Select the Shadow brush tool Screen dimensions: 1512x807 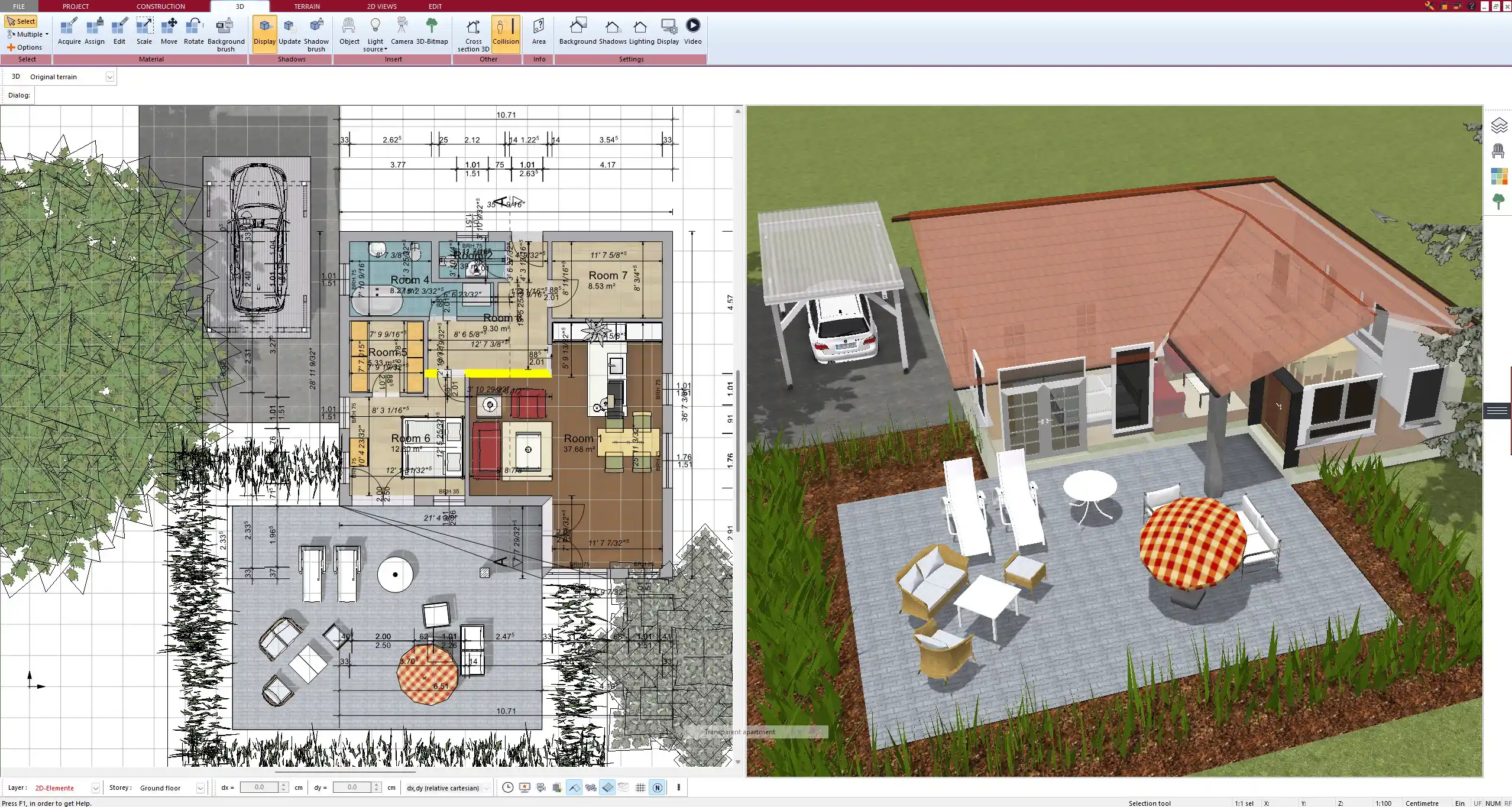[x=316, y=35]
